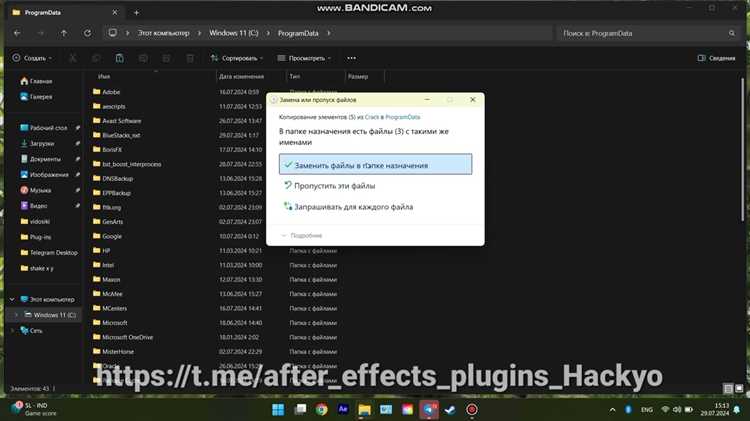Screen dimensions: 750x421
Task: Sort by Дата изменения column header
Action: pos(242,76)
